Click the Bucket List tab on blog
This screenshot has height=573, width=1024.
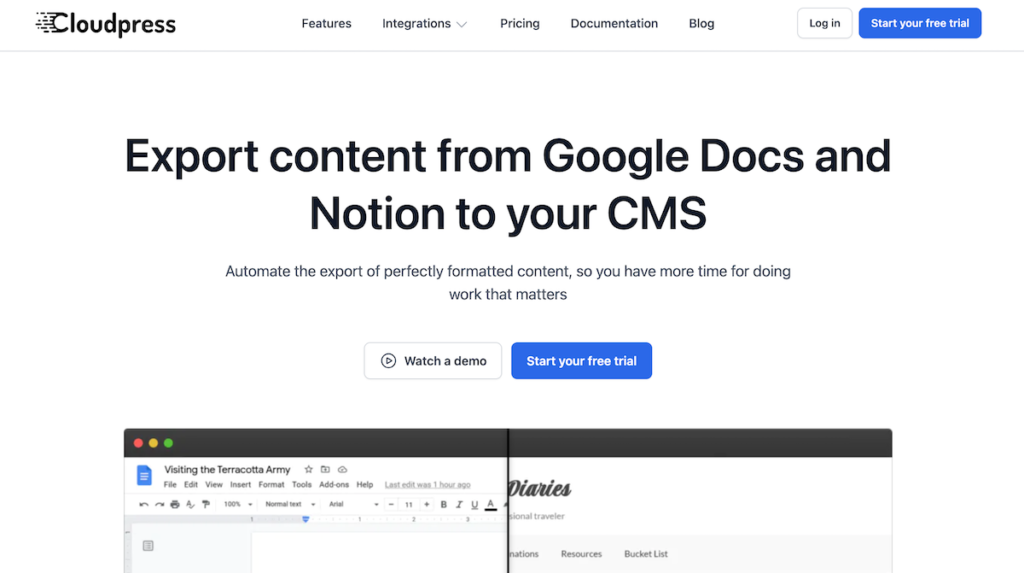646,553
